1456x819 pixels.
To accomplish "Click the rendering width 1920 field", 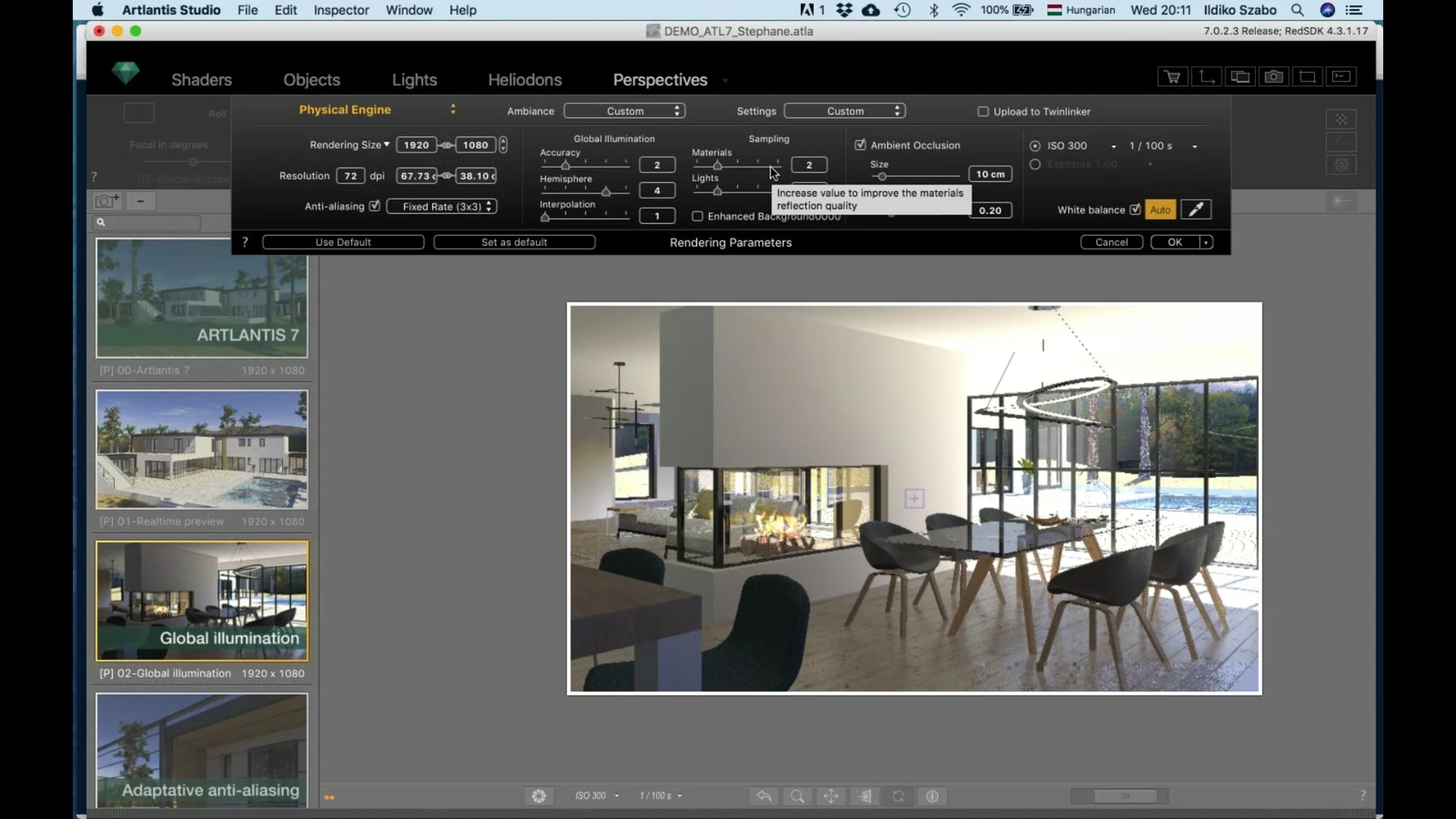I will [x=416, y=145].
